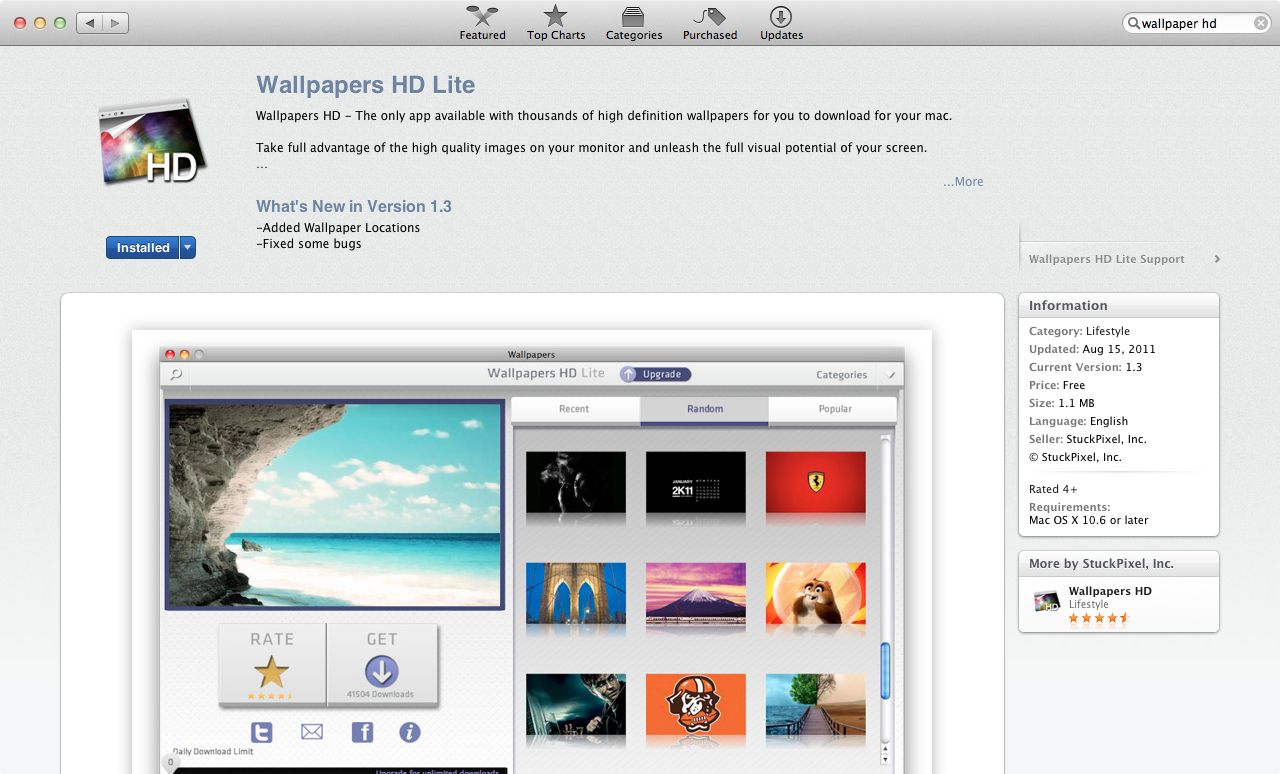Click the beach wallpaper preview image
1280x774 pixels.
[335, 505]
